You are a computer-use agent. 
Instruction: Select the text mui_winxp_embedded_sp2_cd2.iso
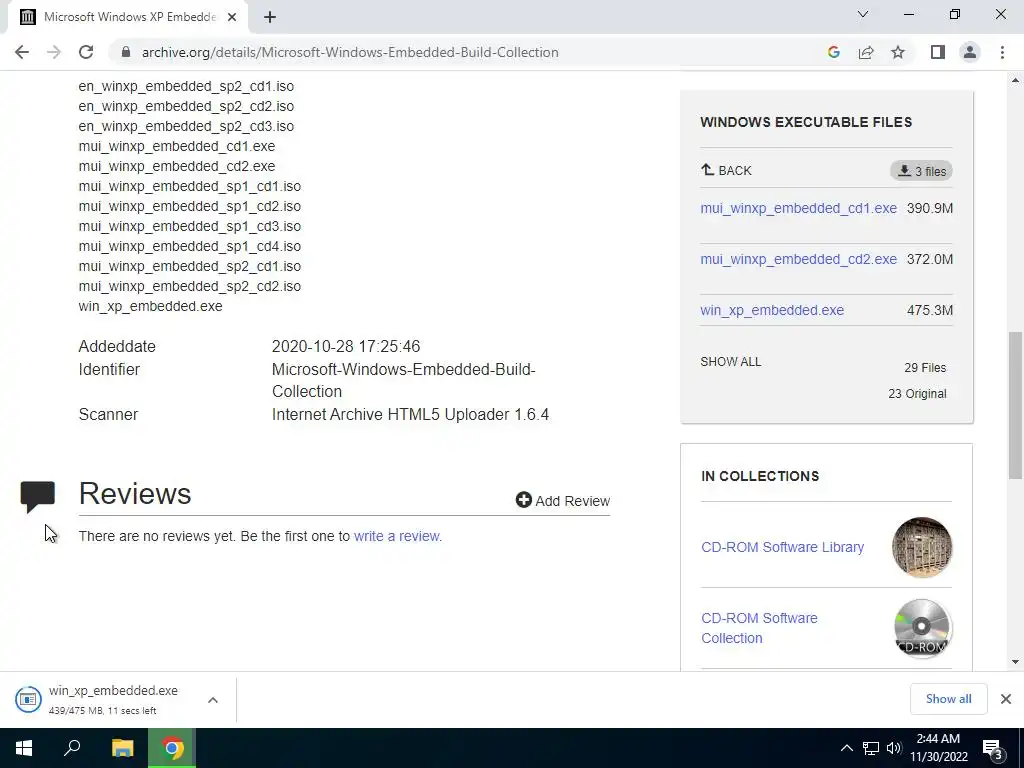coord(189,286)
